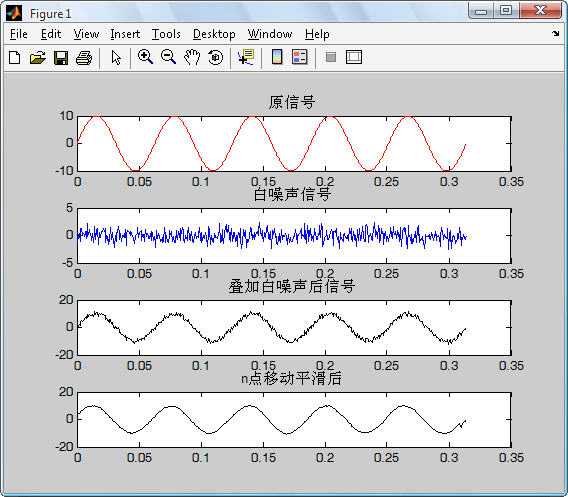Click the New Figure icon
The image size is (568, 497).
(14, 57)
